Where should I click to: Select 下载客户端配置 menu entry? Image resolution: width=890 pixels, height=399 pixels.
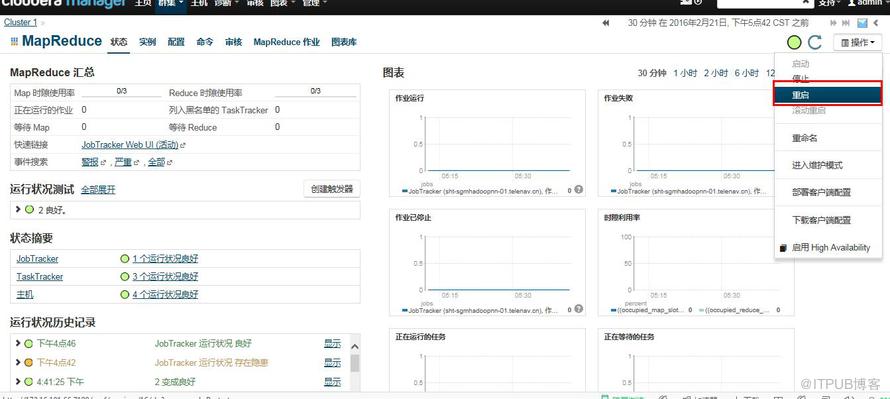[828, 220]
